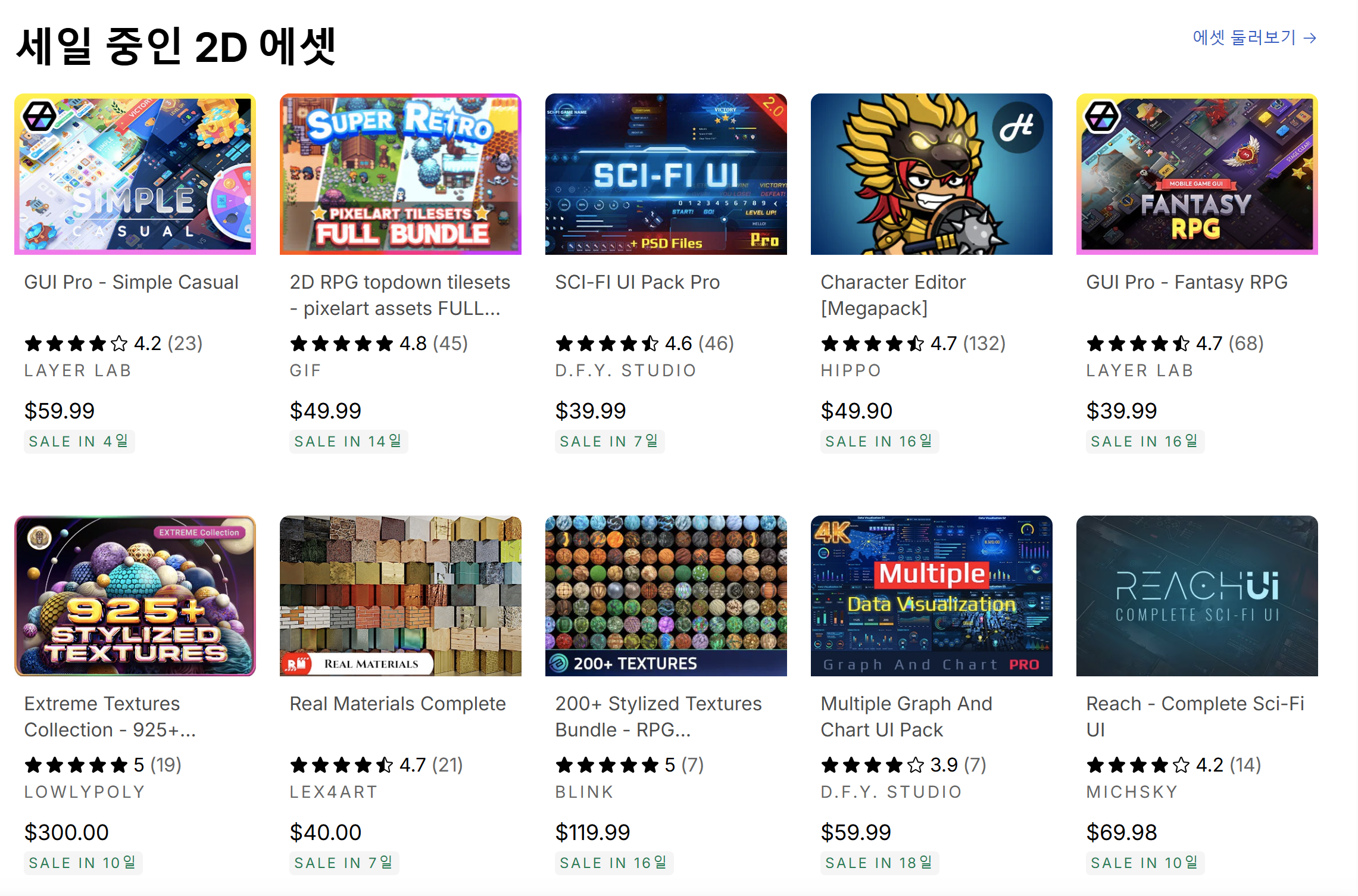
Task: Open the ReachUI Complete Sci-Fi UI thumbnail
Action: pyautogui.click(x=1197, y=596)
